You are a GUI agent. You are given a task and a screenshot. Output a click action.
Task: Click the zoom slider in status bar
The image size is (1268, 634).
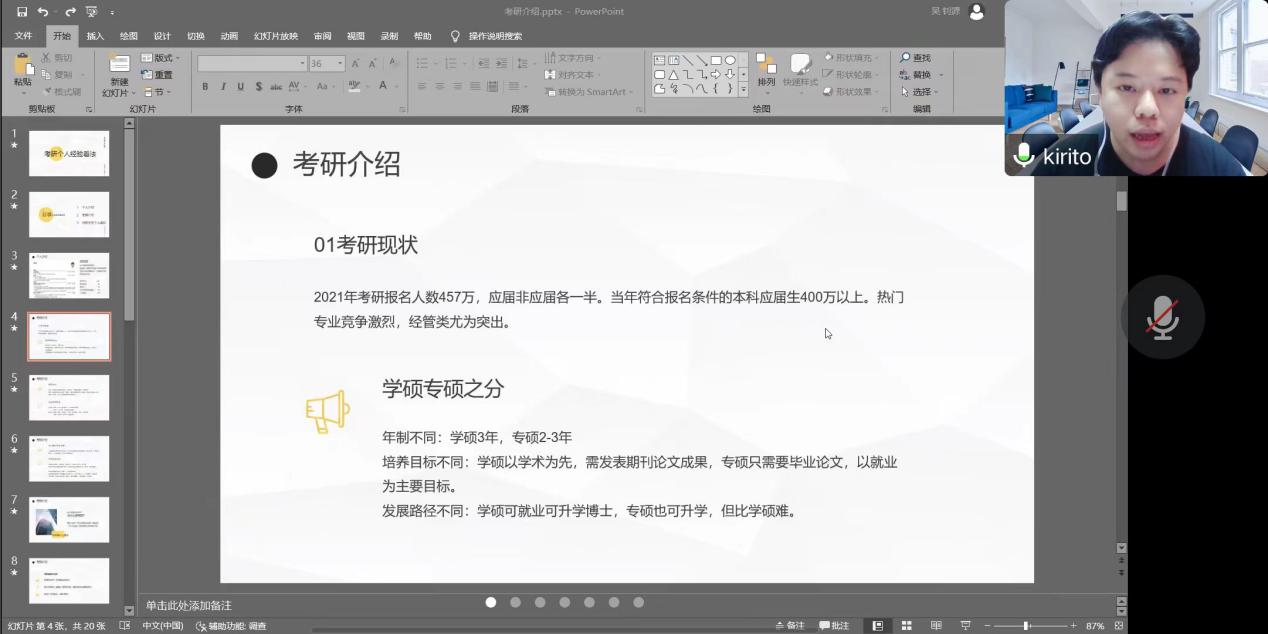pos(1025,626)
